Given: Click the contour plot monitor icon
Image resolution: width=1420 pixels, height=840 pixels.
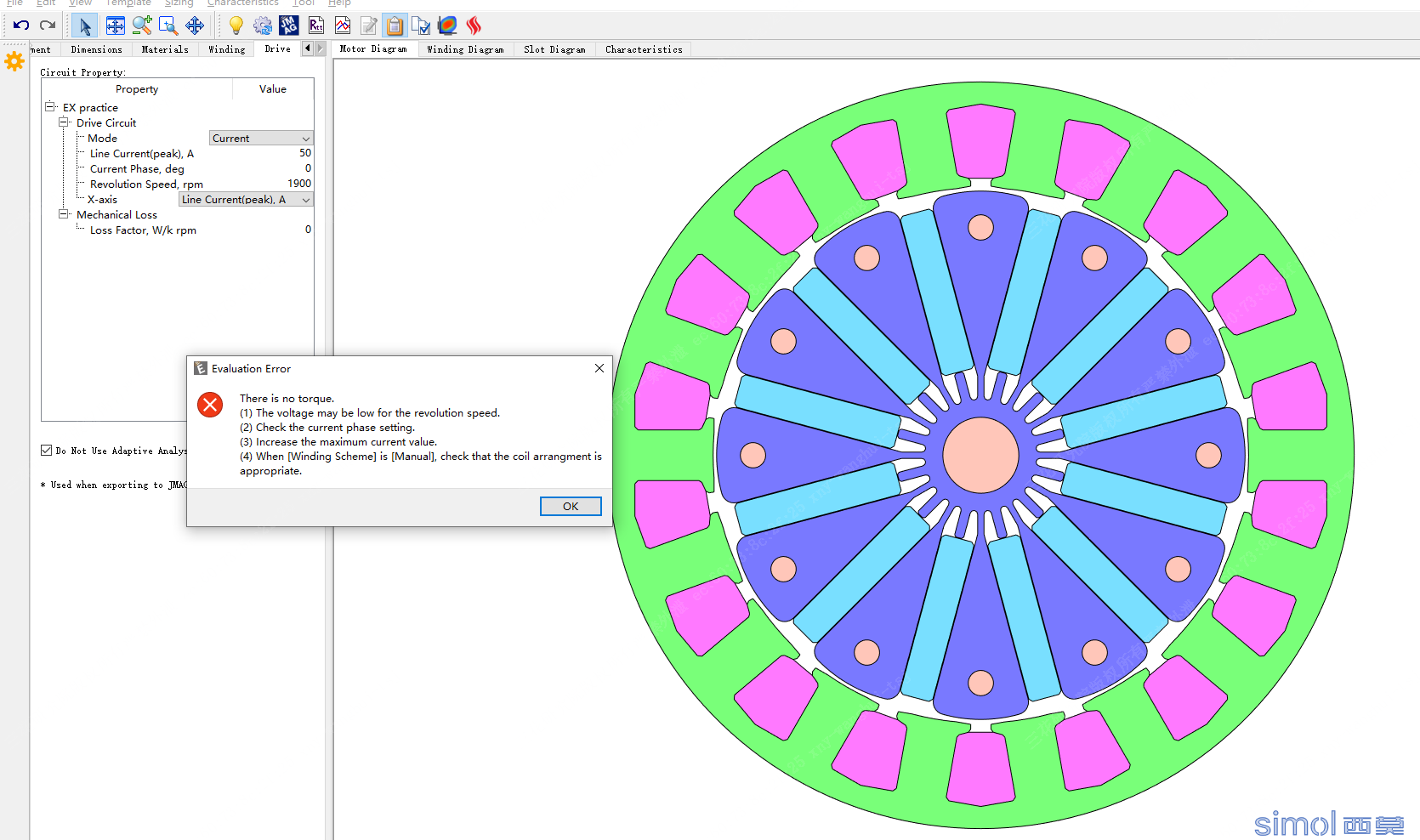Looking at the screenshot, I should coord(447,26).
